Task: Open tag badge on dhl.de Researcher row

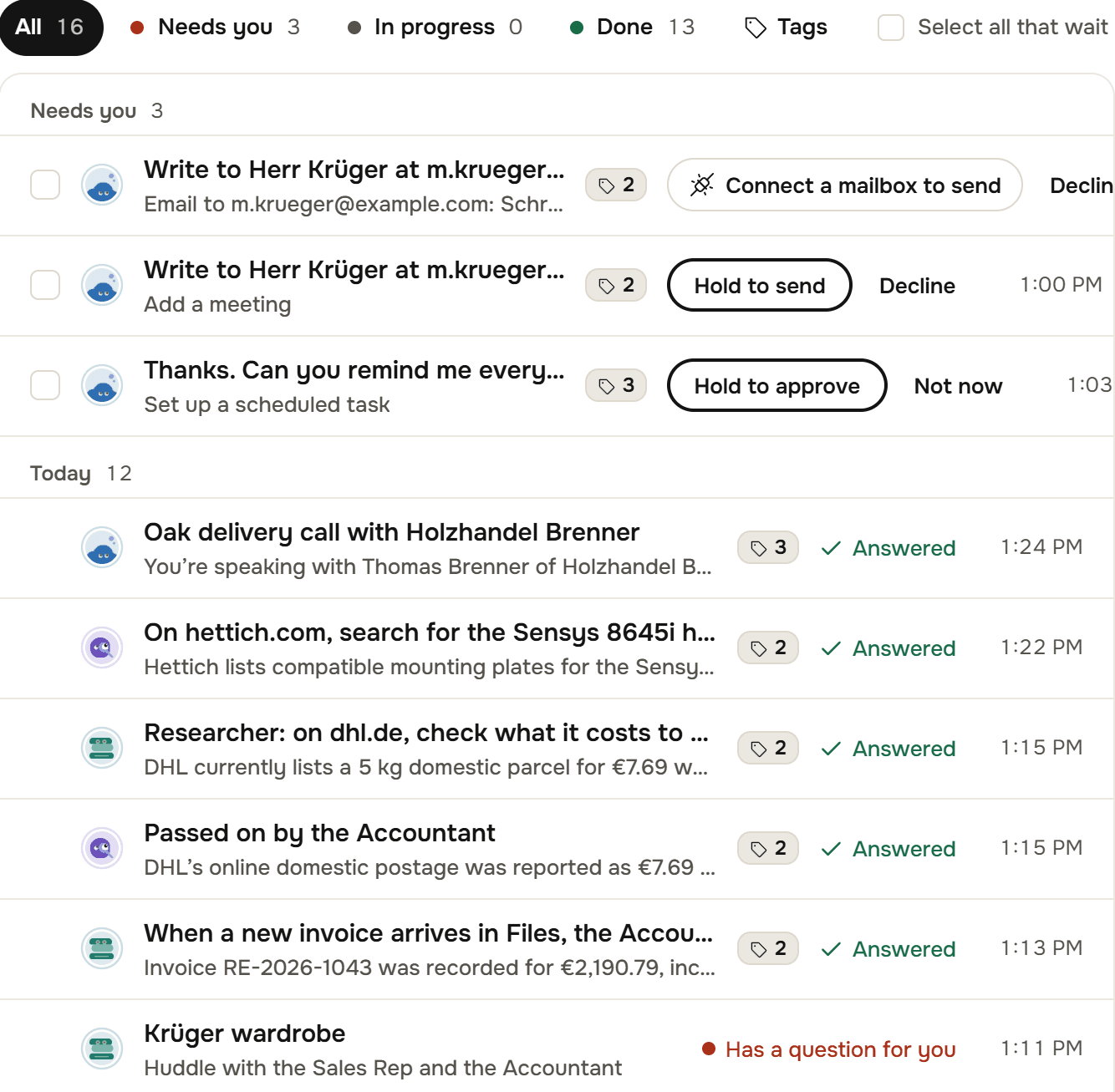Action: [768, 748]
